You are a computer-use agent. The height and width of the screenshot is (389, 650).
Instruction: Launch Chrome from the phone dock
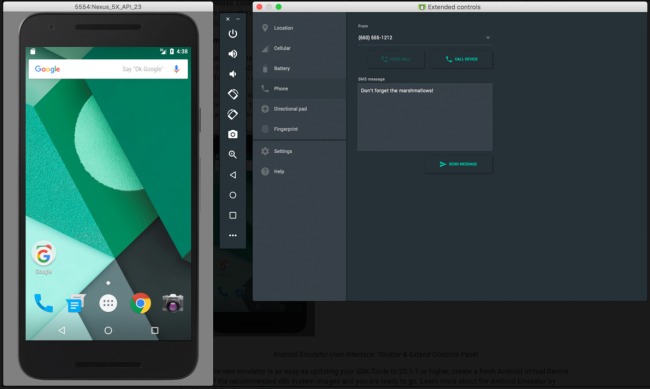pos(141,304)
